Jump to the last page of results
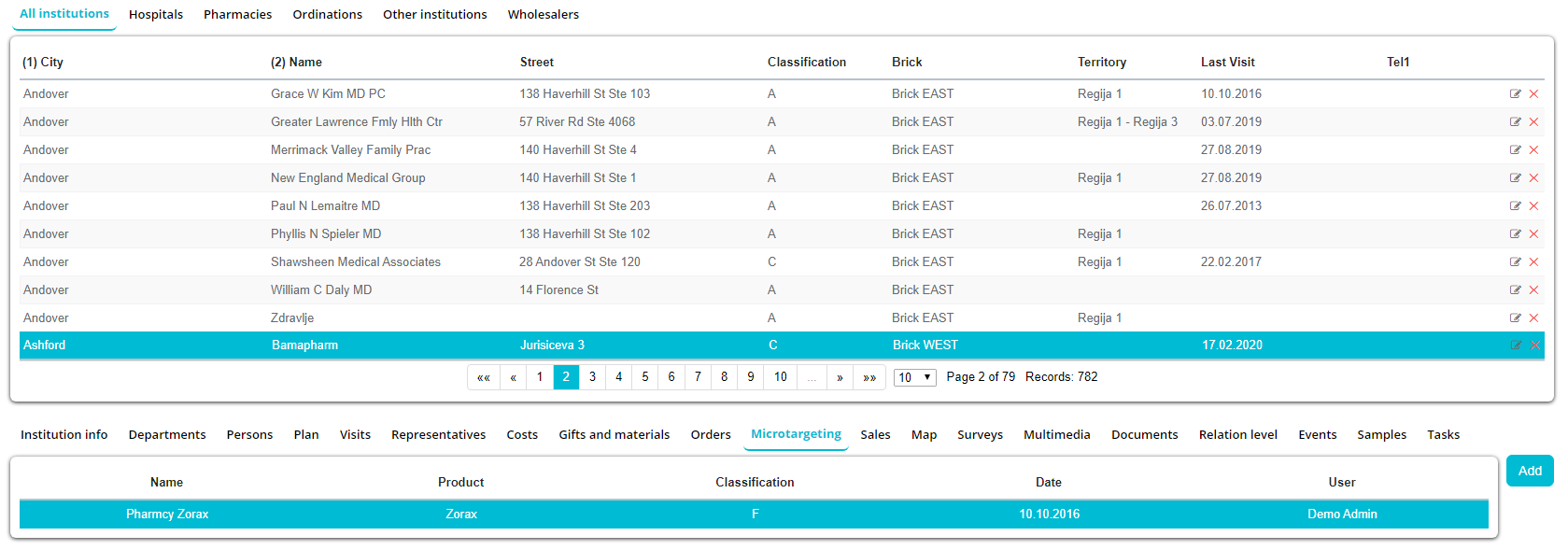 869,377
